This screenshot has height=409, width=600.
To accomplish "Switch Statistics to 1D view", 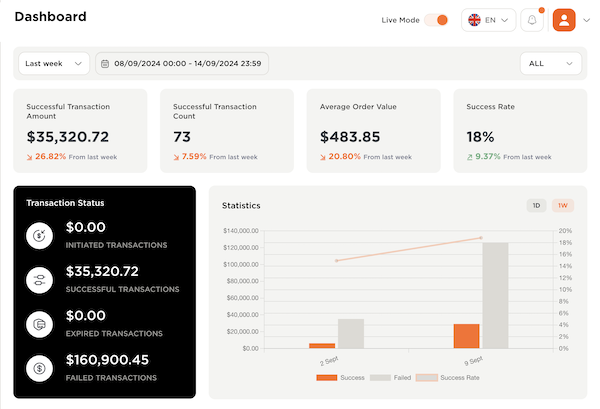I will (x=536, y=205).
